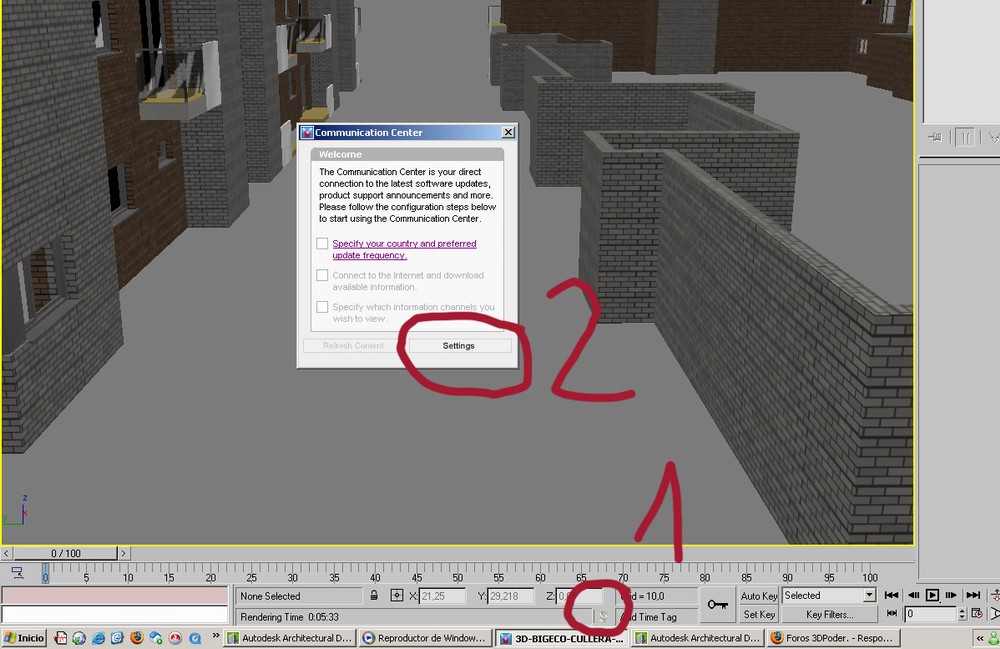
Task: Open the Inicio start button
Action: point(24,638)
